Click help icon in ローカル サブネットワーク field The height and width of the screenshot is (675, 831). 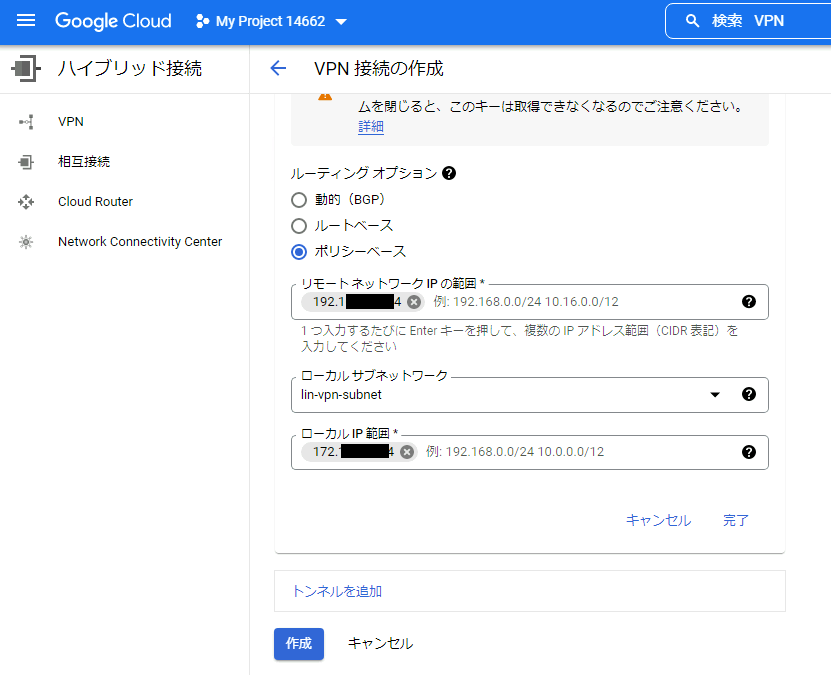click(748, 394)
